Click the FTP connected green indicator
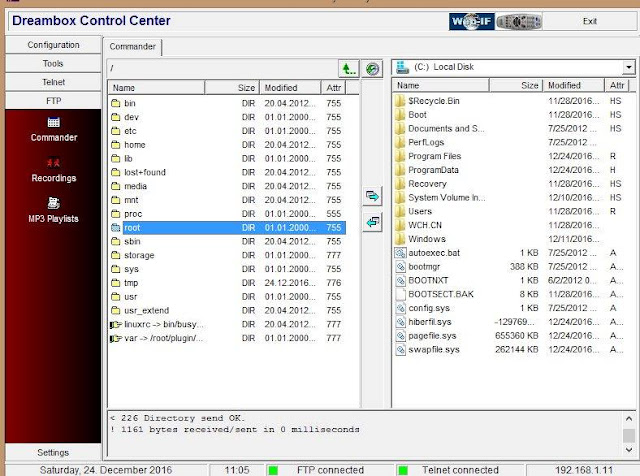The width and height of the screenshot is (640, 476). point(273,470)
